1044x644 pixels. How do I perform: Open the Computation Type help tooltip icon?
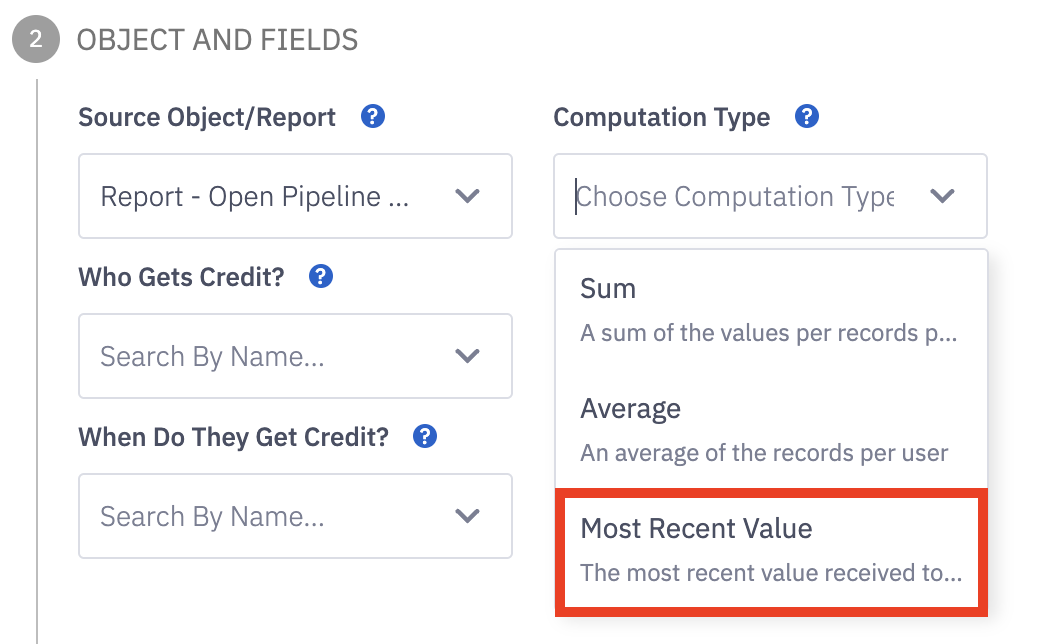[x=806, y=117]
